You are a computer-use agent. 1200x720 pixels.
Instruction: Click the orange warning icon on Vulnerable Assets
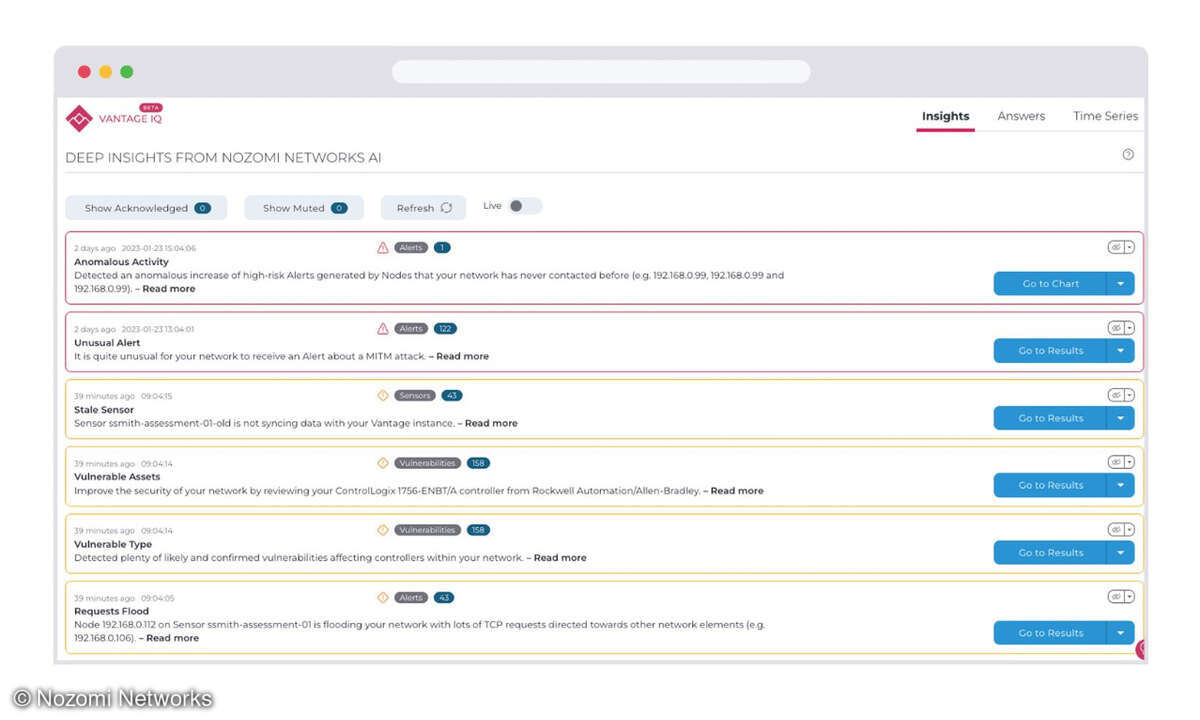click(x=383, y=463)
